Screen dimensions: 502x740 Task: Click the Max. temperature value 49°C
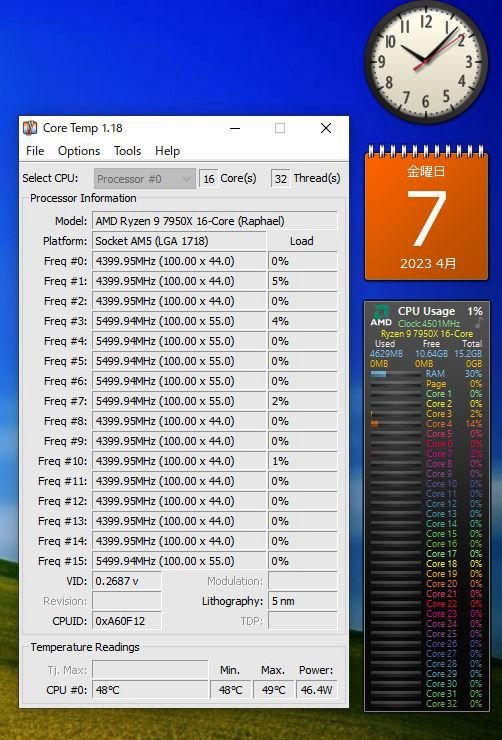click(274, 690)
